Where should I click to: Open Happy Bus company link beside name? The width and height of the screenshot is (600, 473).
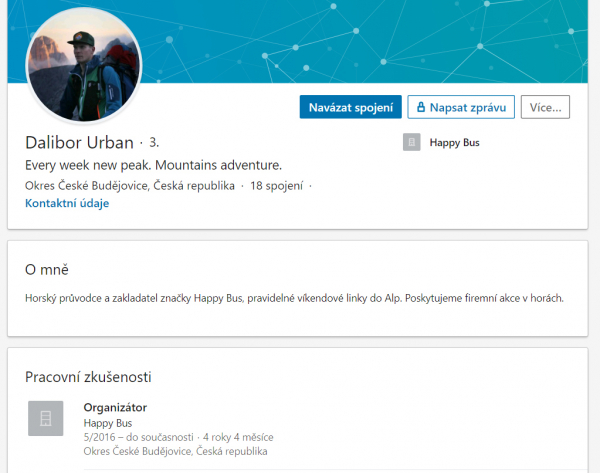pos(454,143)
